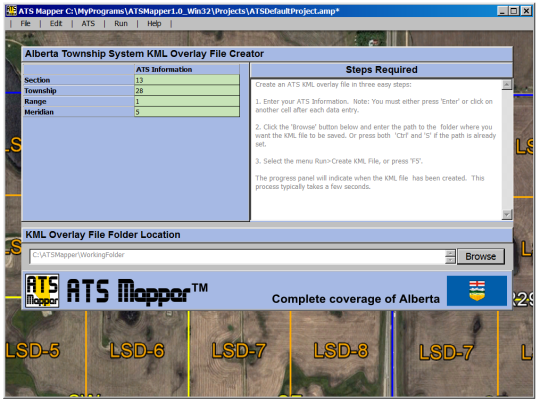The height and width of the screenshot is (403, 540).
Task: Maximize the ATS Mapper window
Action: click(x=514, y=11)
